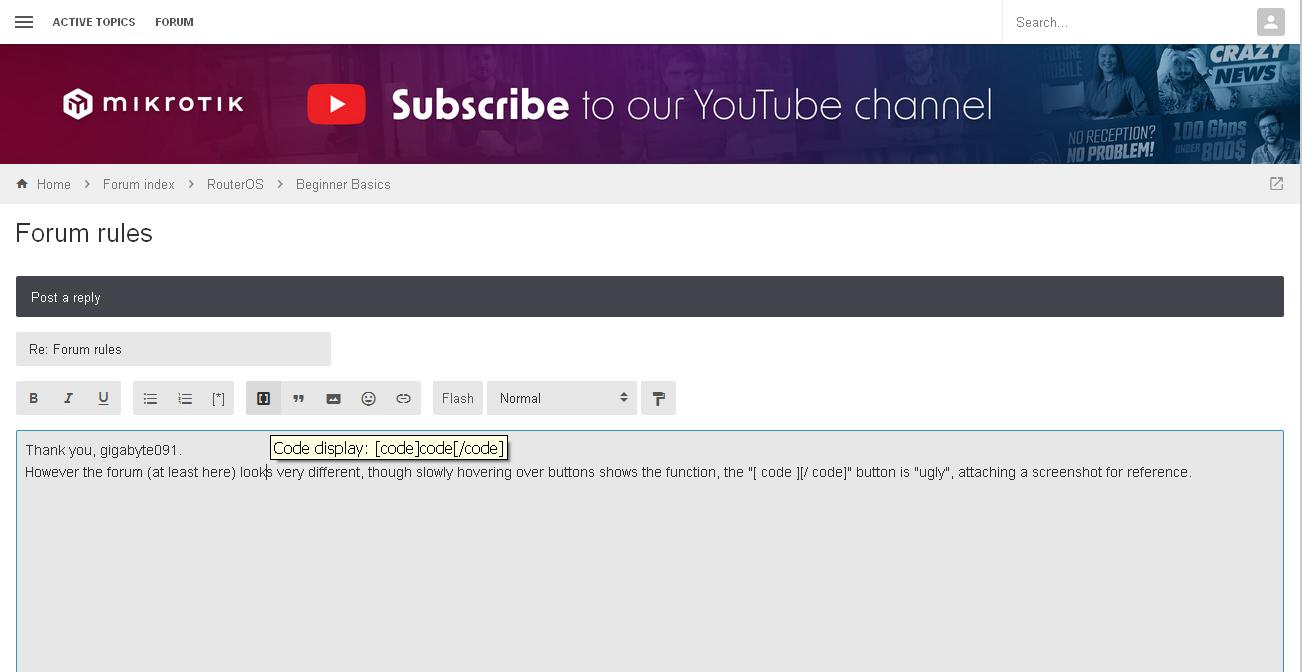
Task: Open the Forum index breadcrumb
Action: pyautogui.click(x=139, y=184)
